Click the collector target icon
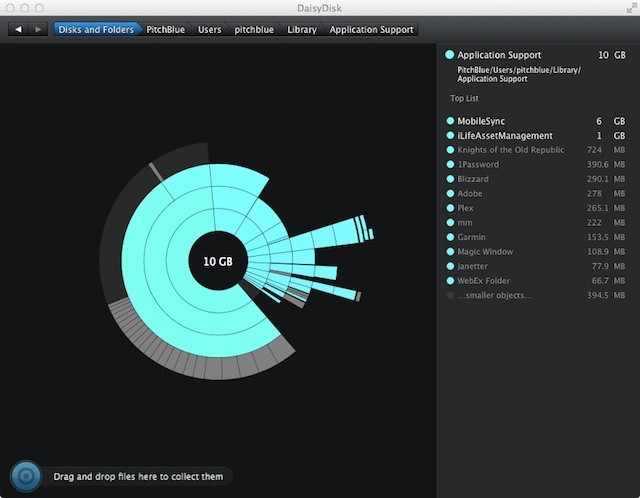This screenshot has width=640, height=498. (25, 477)
